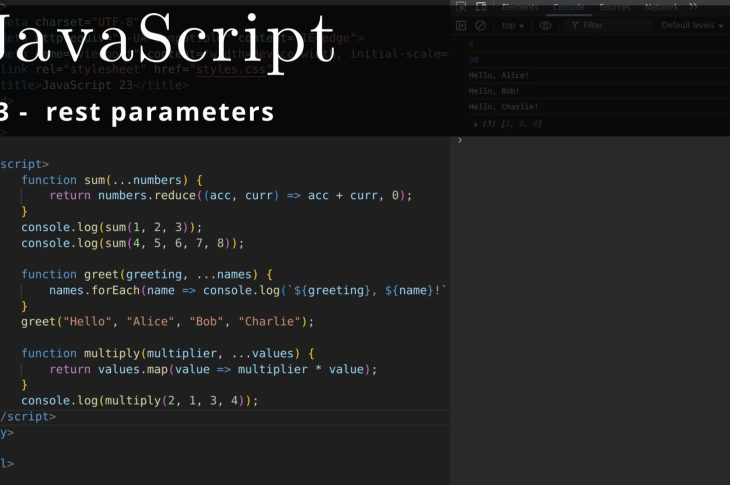Click the console prompt input line

(x=590, y=140)
